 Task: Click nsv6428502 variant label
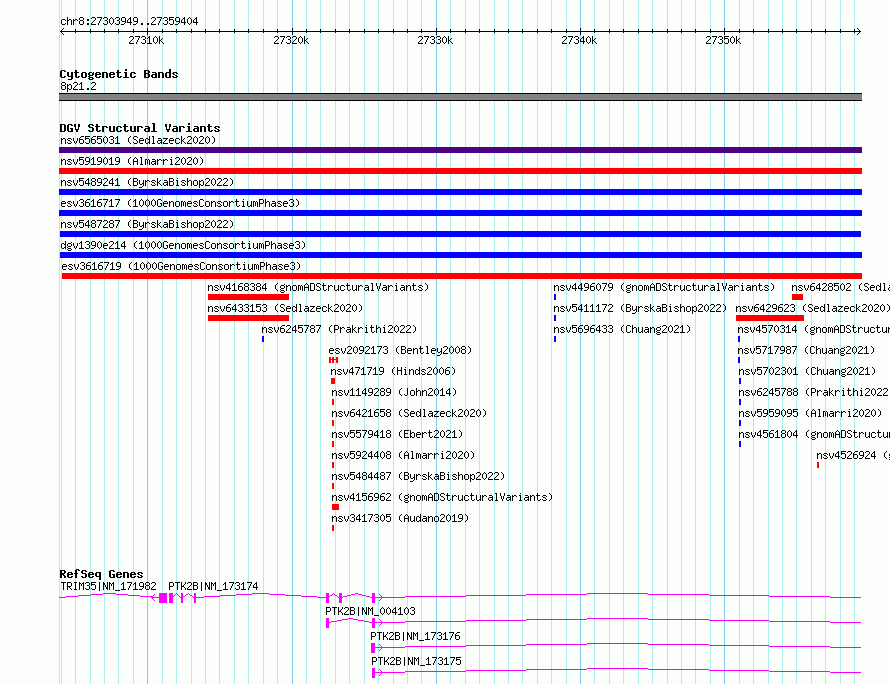click(841, 287)
